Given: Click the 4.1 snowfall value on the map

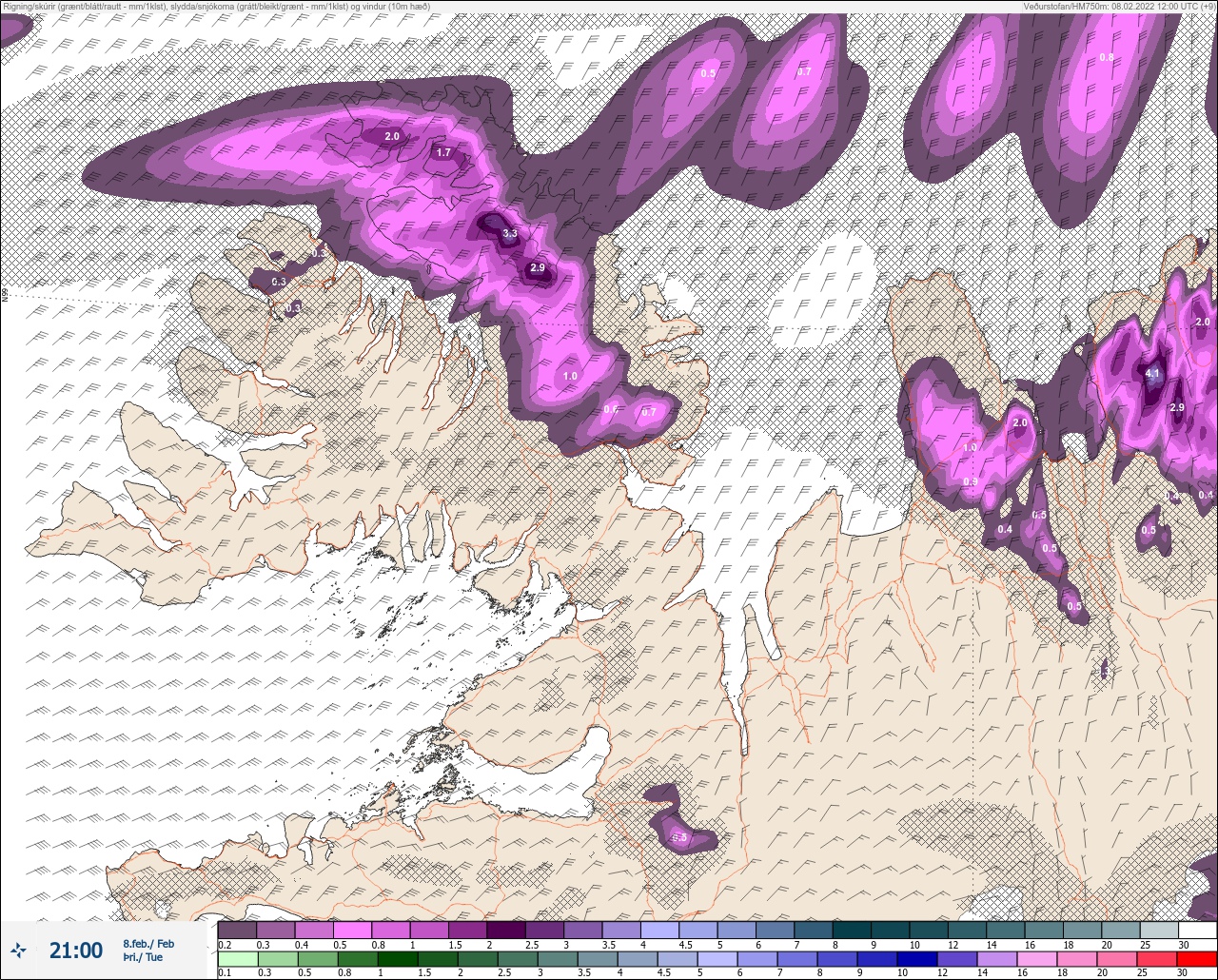Looking at the screenshot, I should (1152, 374).
